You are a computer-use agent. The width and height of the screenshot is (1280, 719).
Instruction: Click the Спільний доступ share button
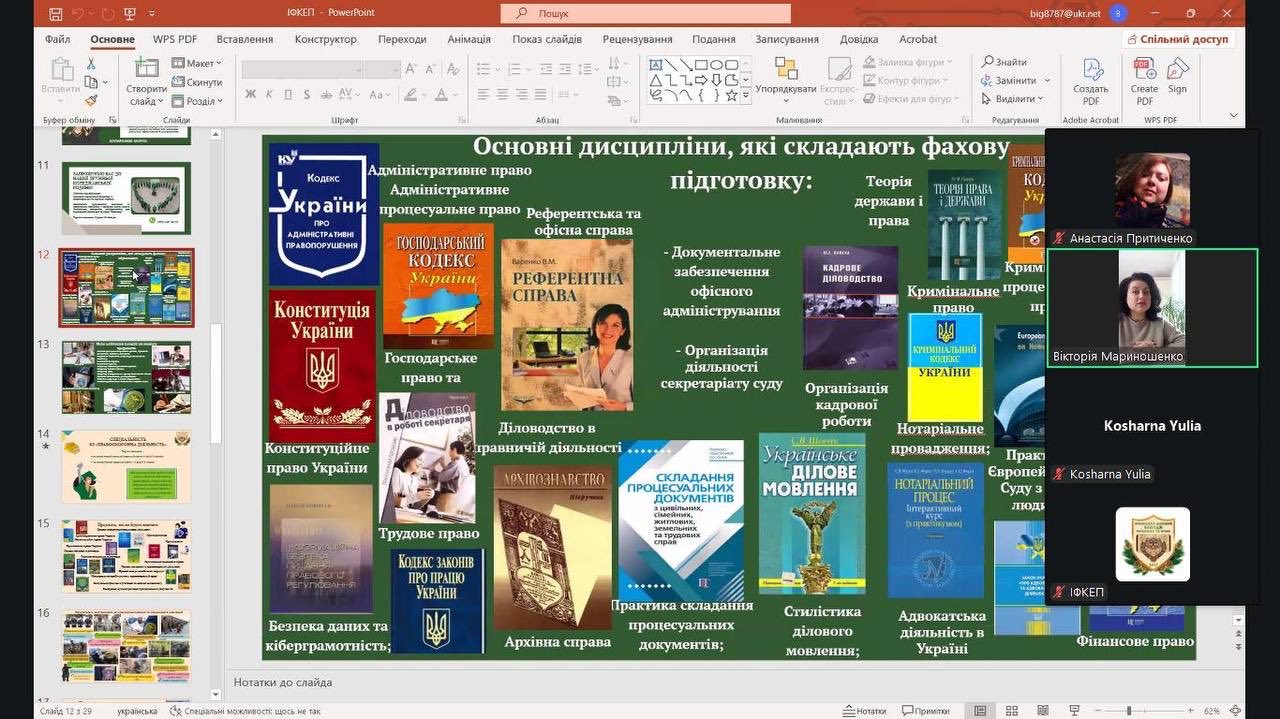[x=1177, y=39]
